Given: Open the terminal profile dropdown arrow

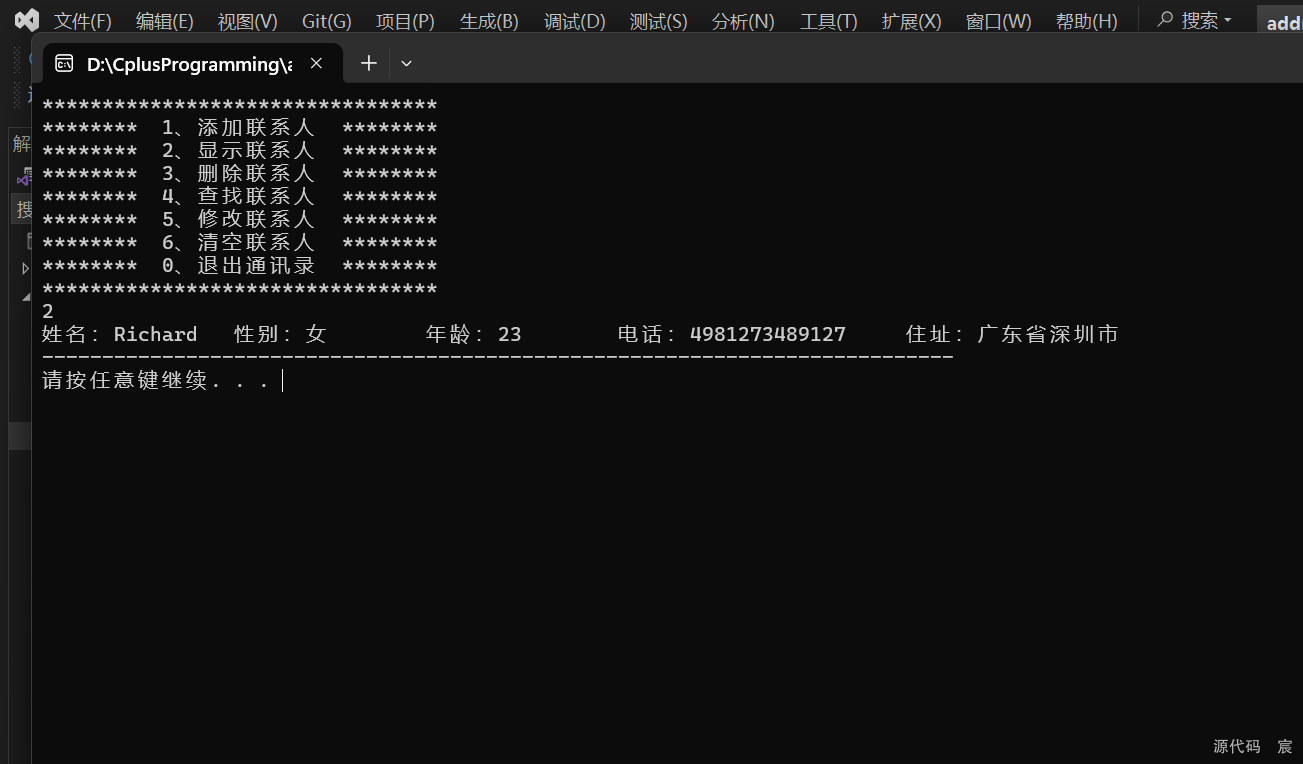Looking at the screenshot, I should pyautogui.click(x=406, y=63).
